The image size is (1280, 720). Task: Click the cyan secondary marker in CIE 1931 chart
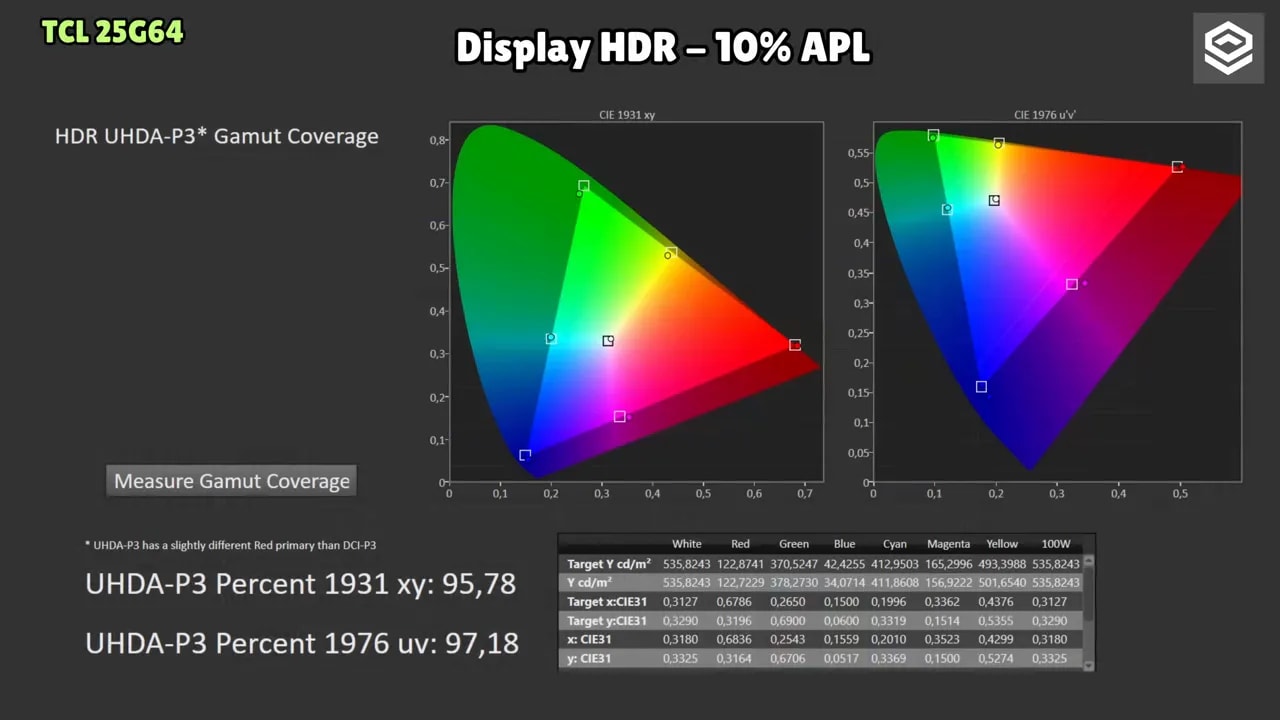pos(551,339)
